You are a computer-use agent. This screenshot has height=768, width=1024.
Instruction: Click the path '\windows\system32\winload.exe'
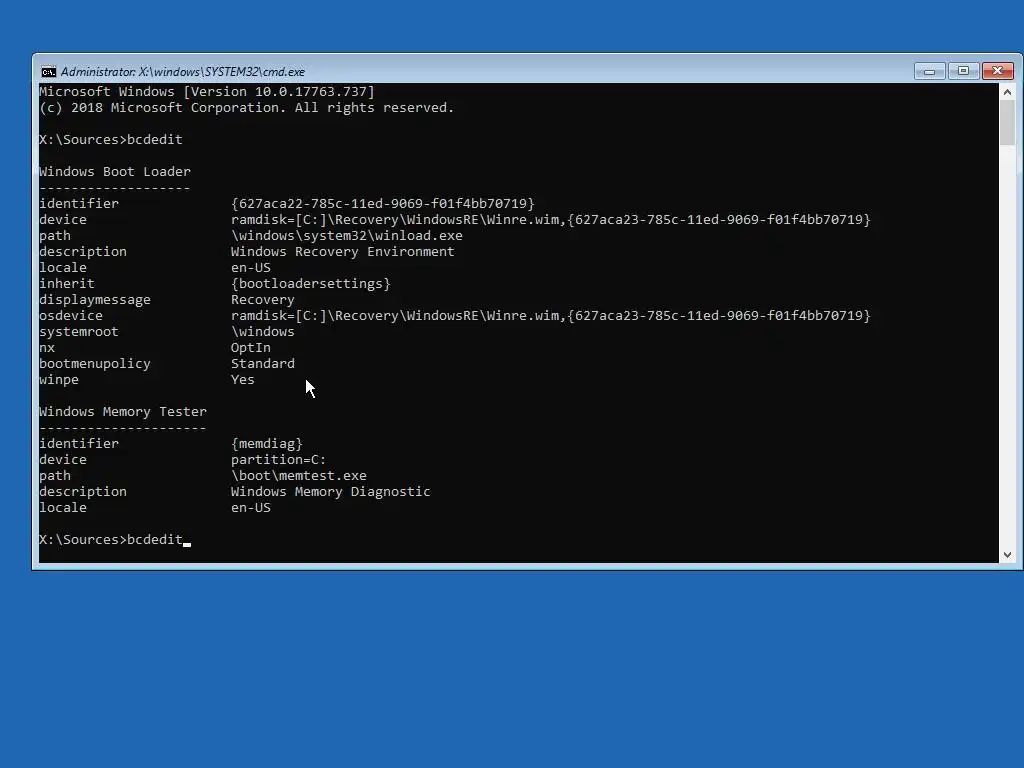(347, 236)
